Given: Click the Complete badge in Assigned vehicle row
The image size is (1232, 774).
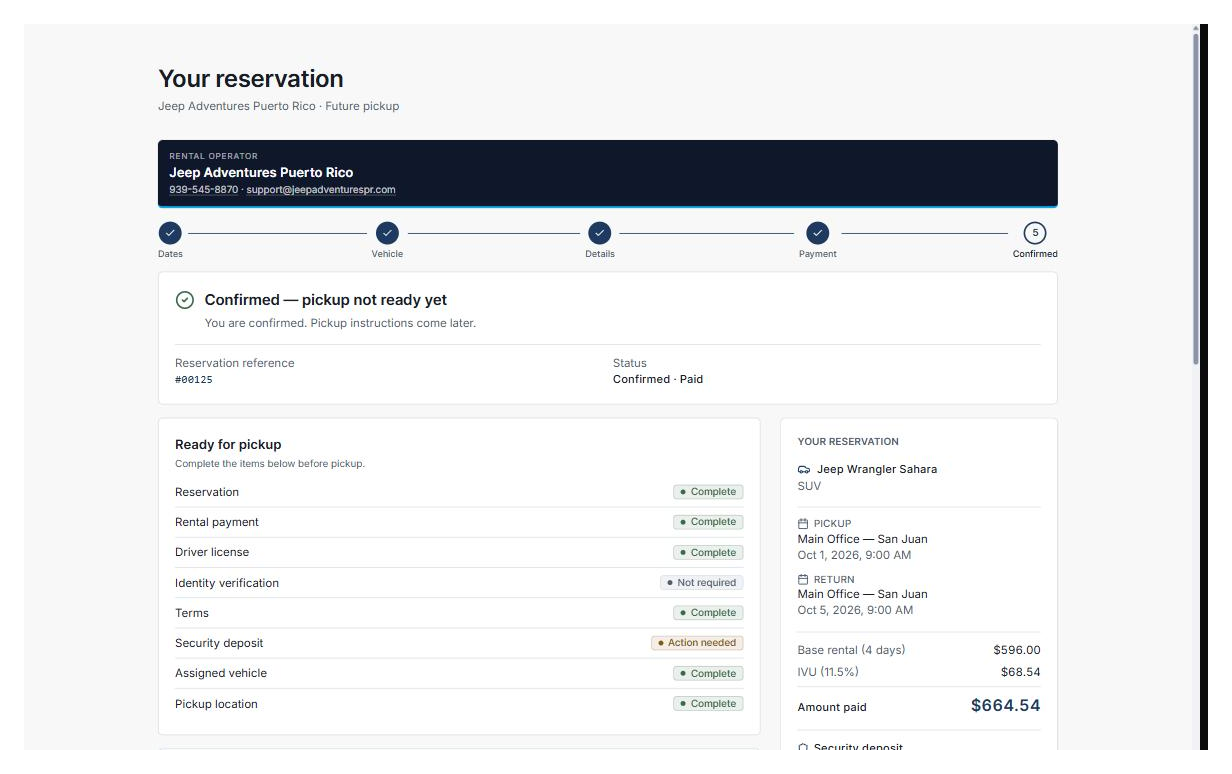Looking at the screenshot, I should click(x=708, y=673).
